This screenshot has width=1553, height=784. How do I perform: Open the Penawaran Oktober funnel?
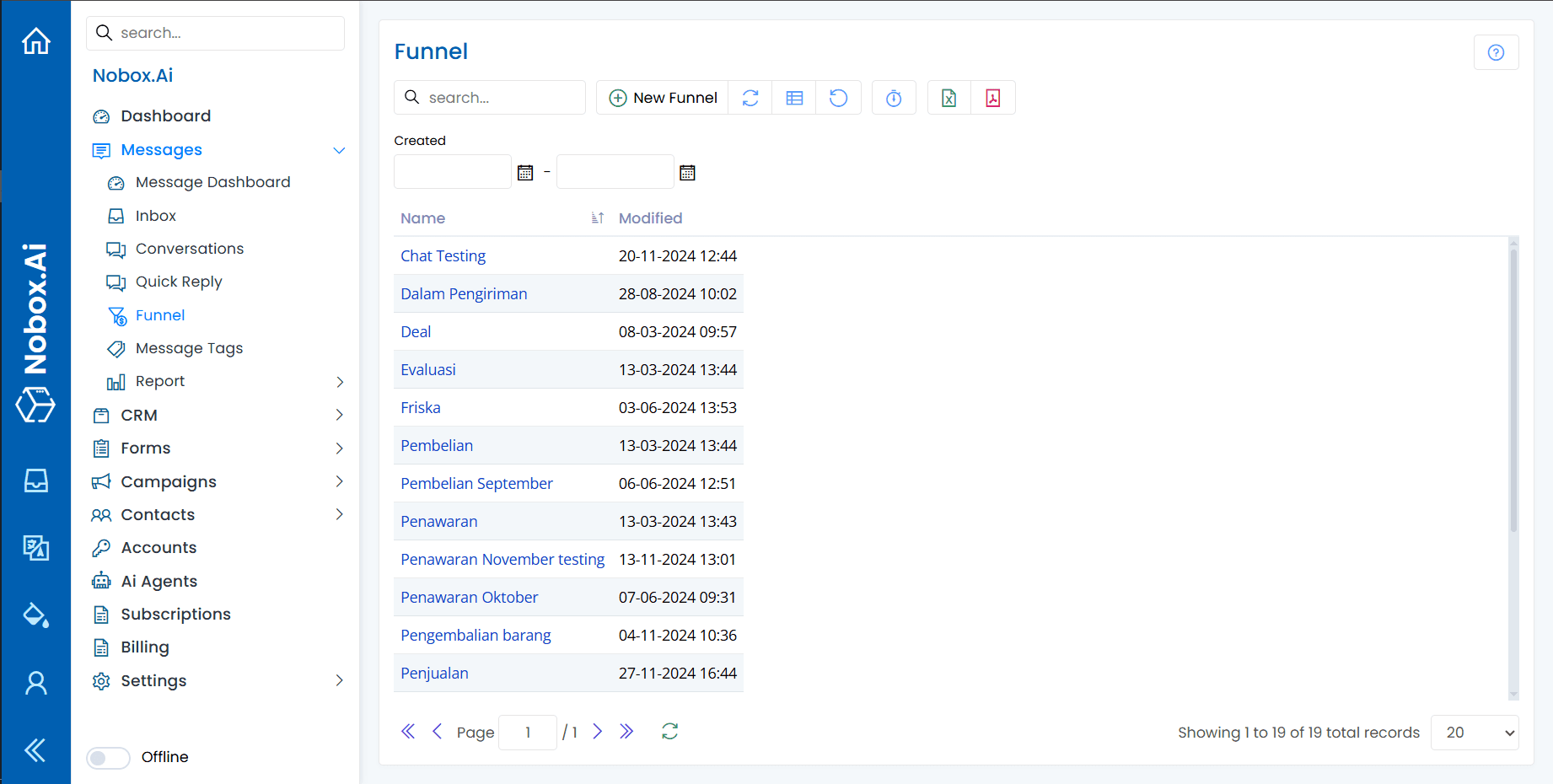(470, 597)
